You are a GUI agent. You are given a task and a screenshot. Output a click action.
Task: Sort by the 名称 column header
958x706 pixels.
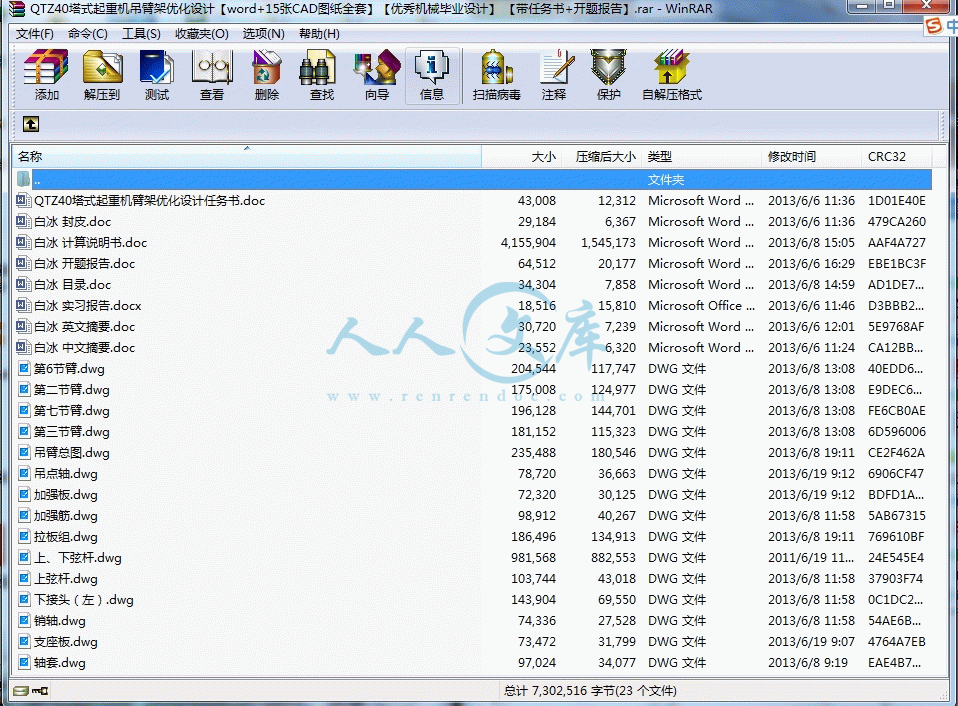[x=247, y=156]
